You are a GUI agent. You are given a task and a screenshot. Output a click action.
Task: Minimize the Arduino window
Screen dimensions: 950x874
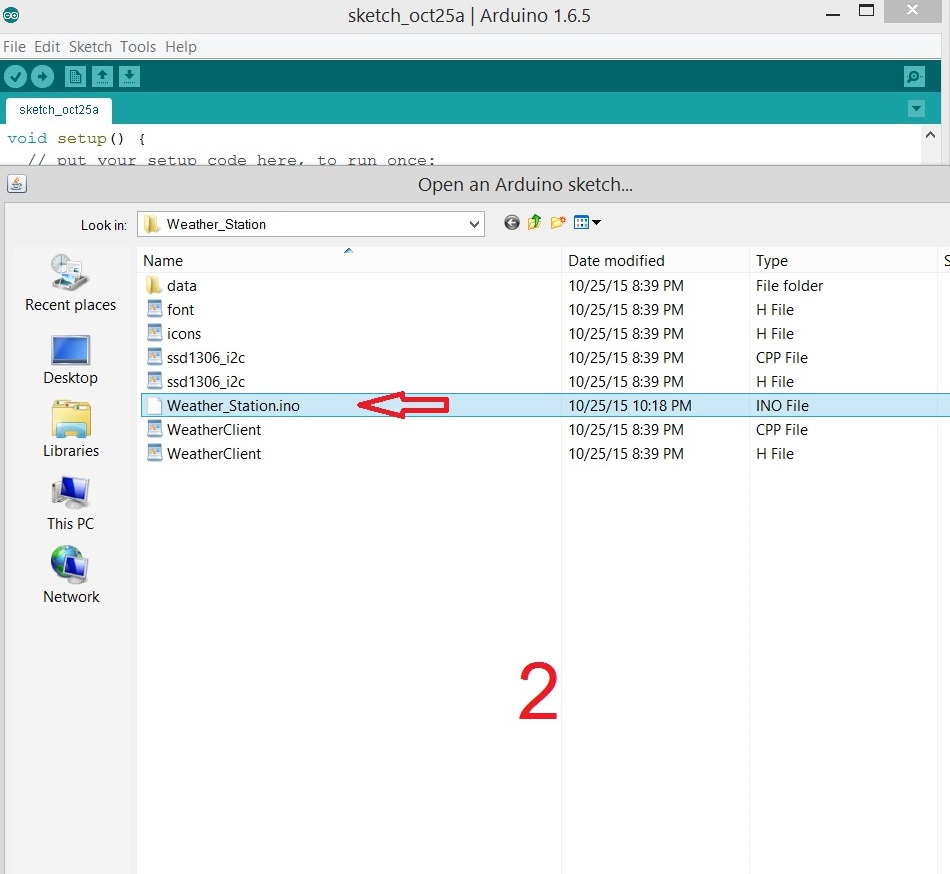[833, 13]
